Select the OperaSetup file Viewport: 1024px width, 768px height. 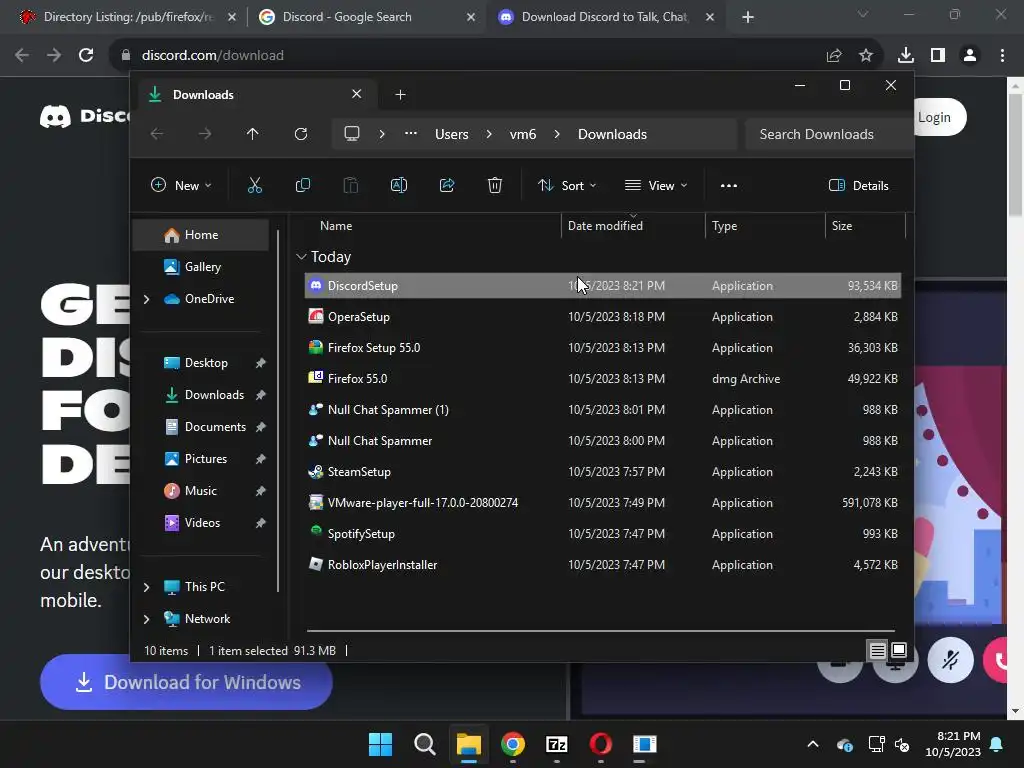(603, 317)
